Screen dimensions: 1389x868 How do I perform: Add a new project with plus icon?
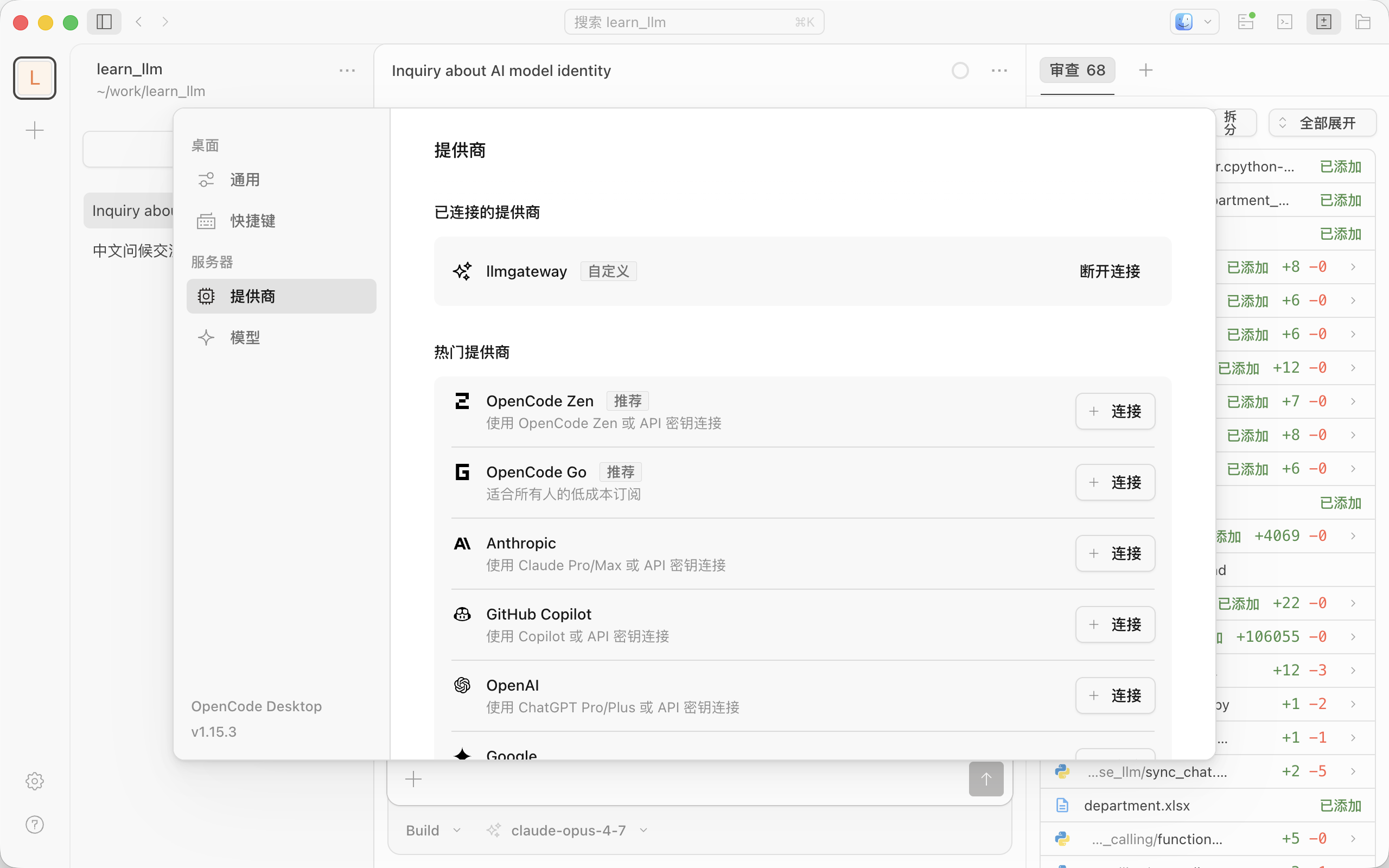coord(34,130)
